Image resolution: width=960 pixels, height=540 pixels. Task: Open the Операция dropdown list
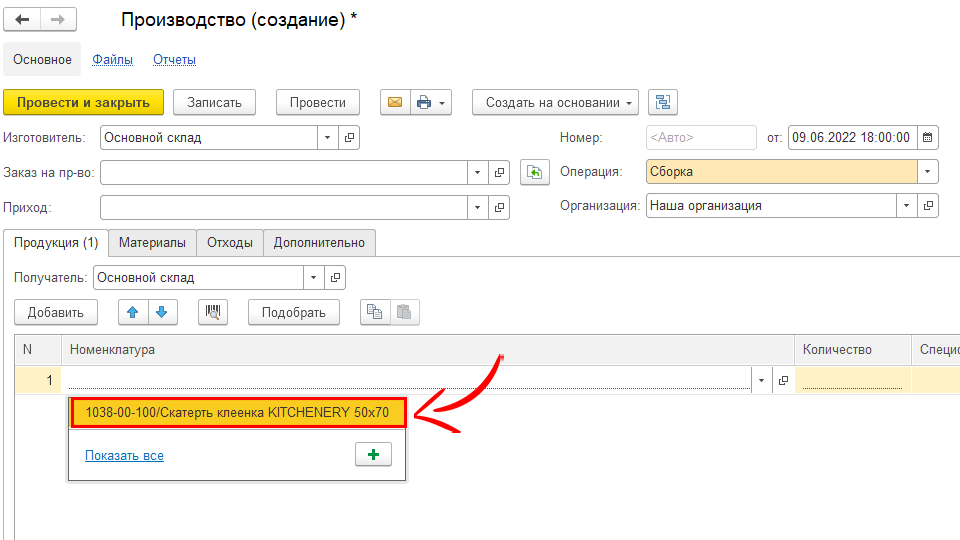click(x=929, y=172)
